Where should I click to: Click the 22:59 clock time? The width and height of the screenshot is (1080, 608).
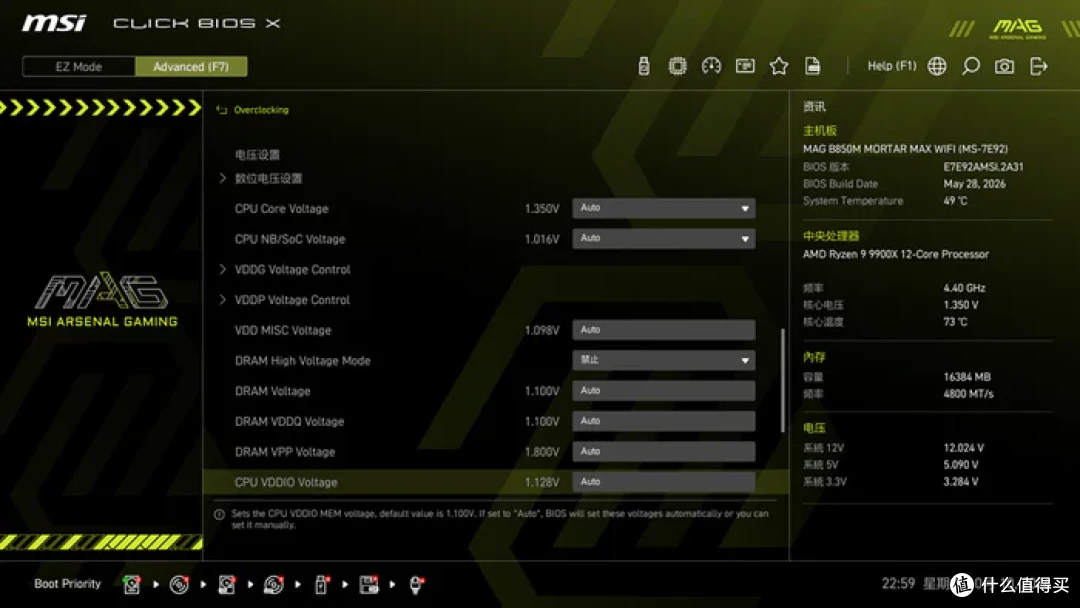point(898,584)
